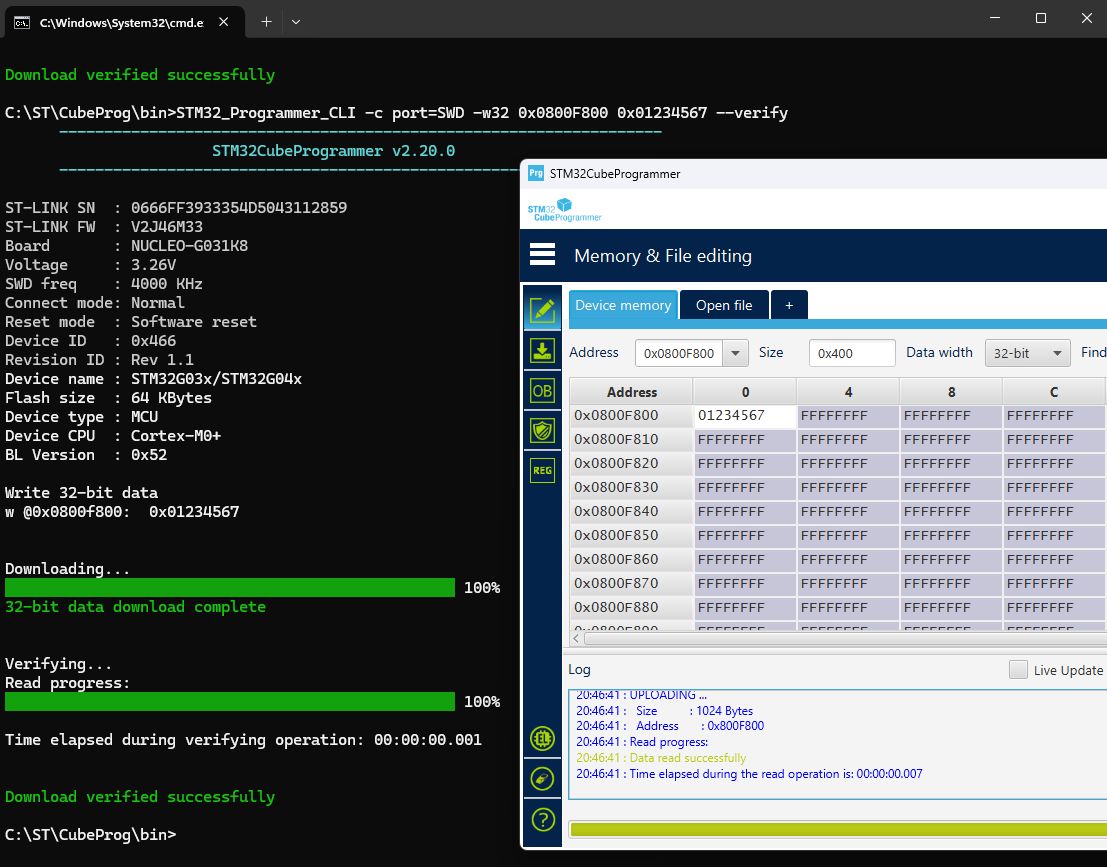
Task: Expand the Address dropdown arrow
Action: (x=735, y=353)
